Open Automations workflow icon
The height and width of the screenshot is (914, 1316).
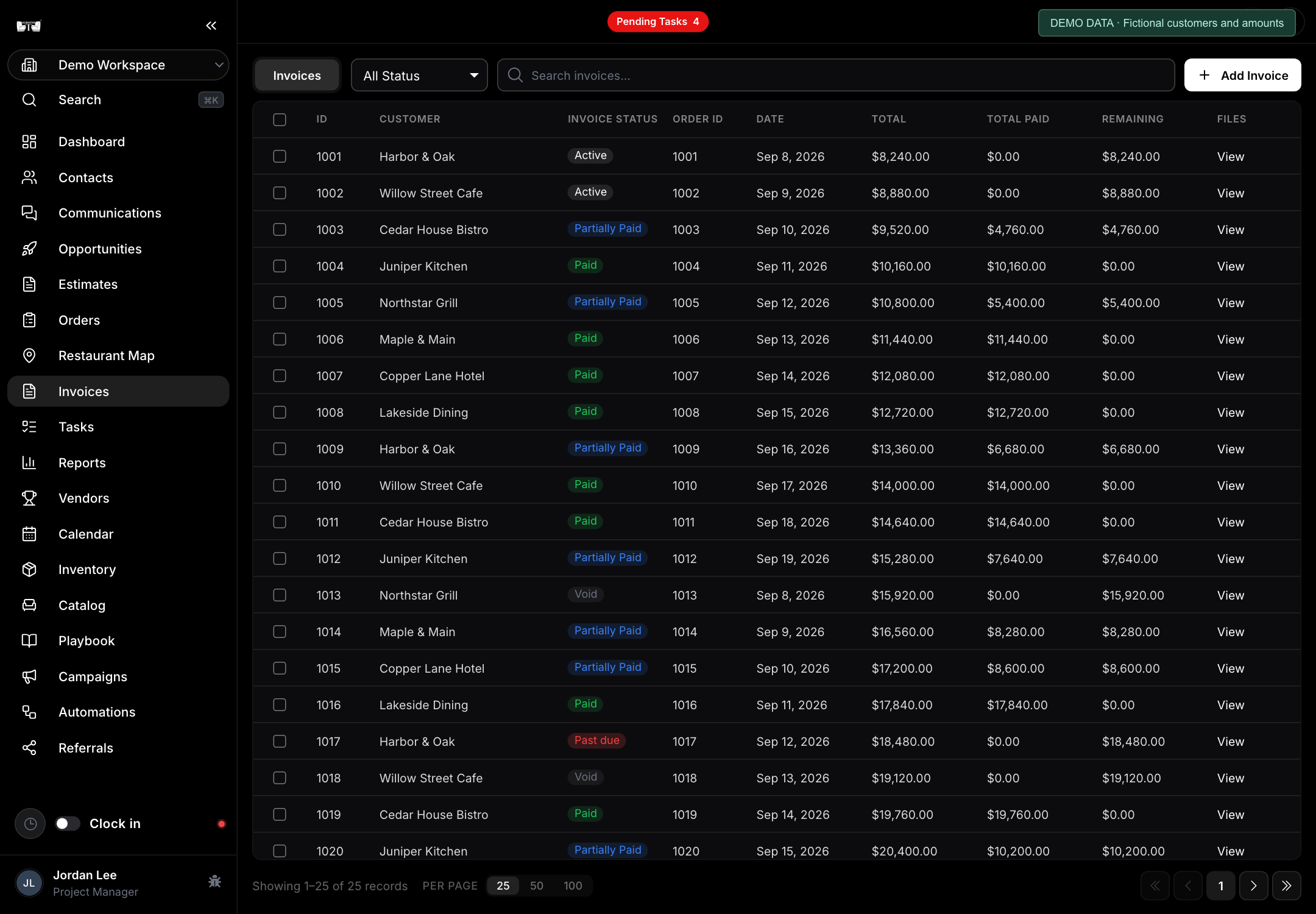click(x=29, y=712)
